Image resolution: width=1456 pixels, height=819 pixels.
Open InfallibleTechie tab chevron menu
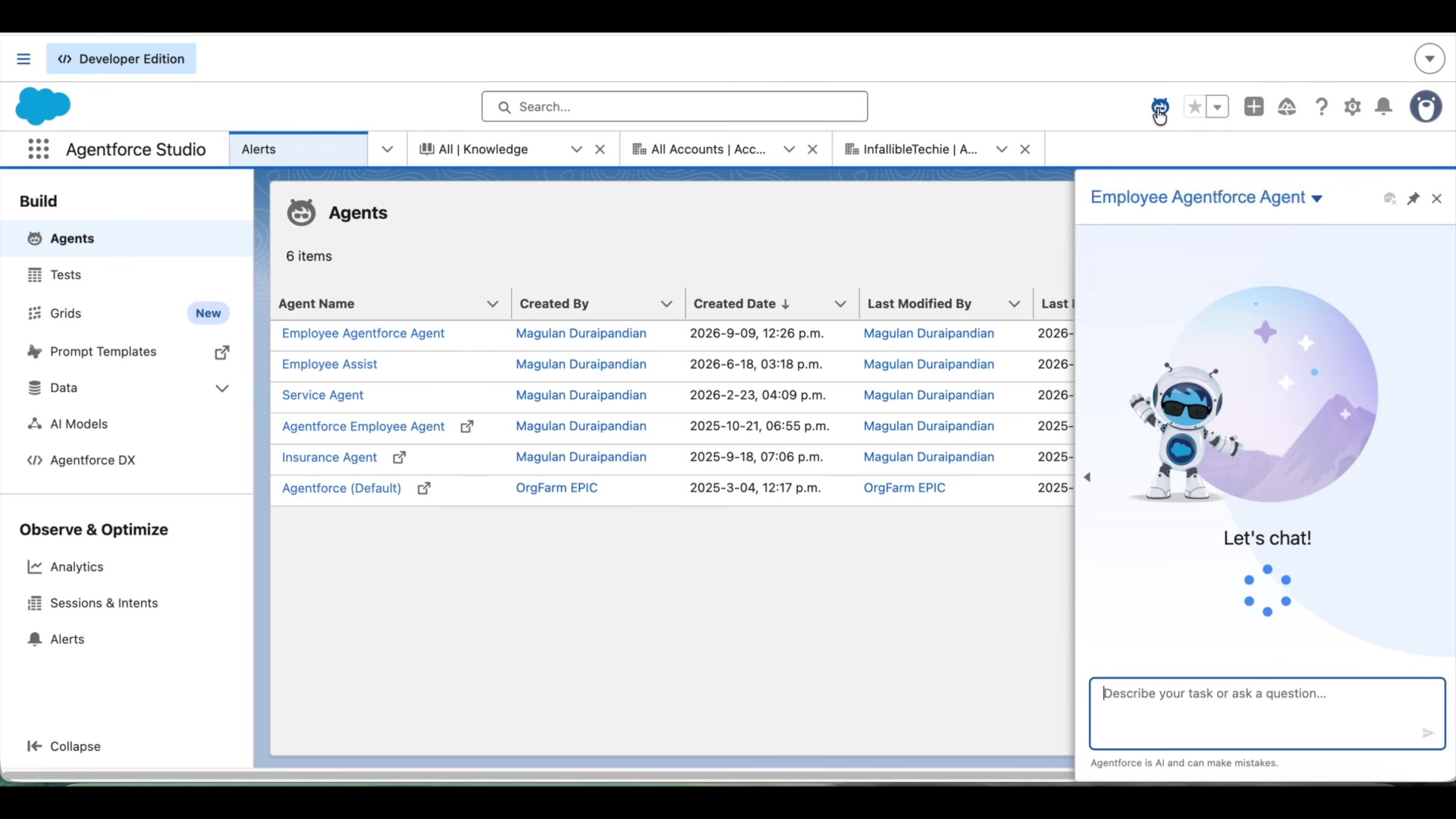tap(1002, 149)
